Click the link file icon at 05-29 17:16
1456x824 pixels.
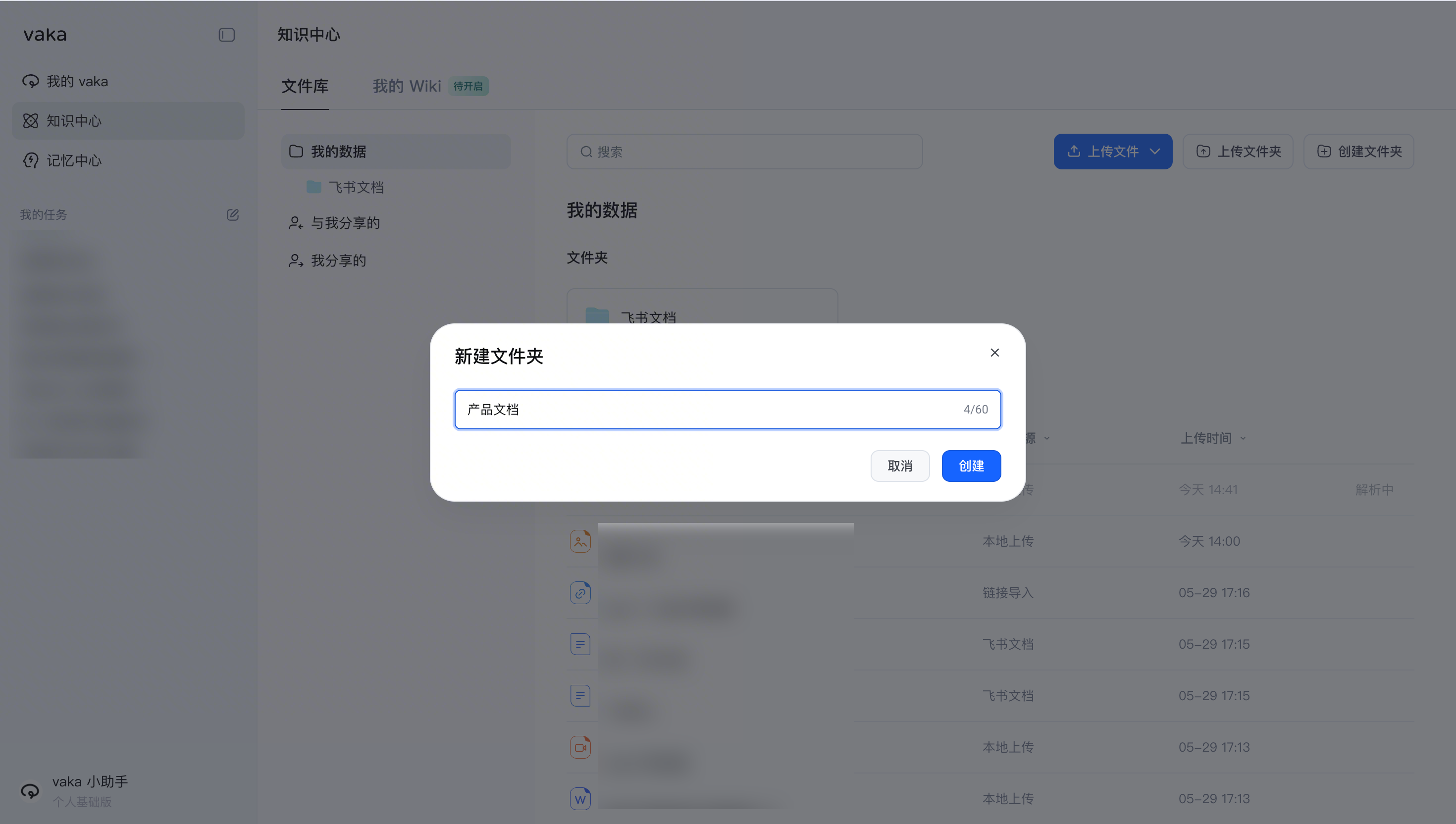pos(580,593)
